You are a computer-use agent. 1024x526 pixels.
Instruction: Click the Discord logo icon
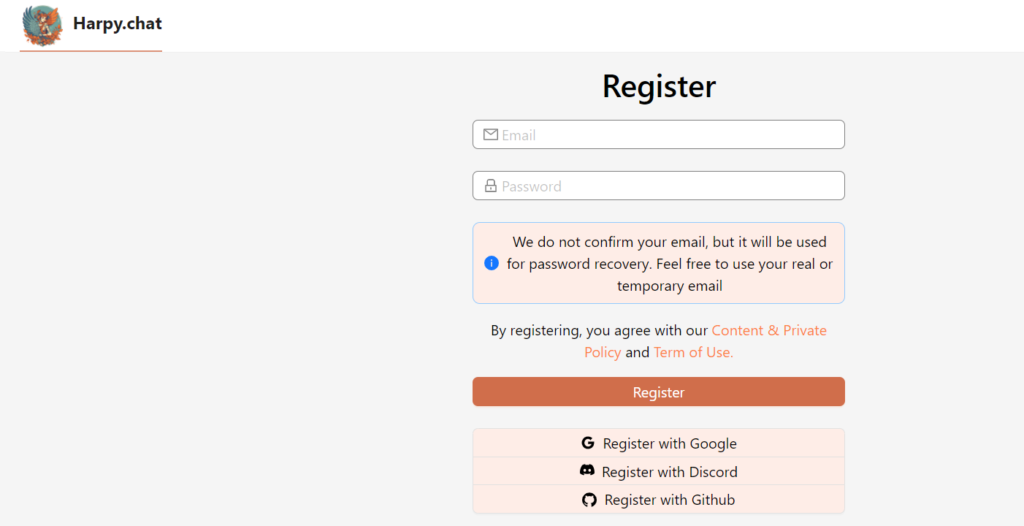click(587, 471)
